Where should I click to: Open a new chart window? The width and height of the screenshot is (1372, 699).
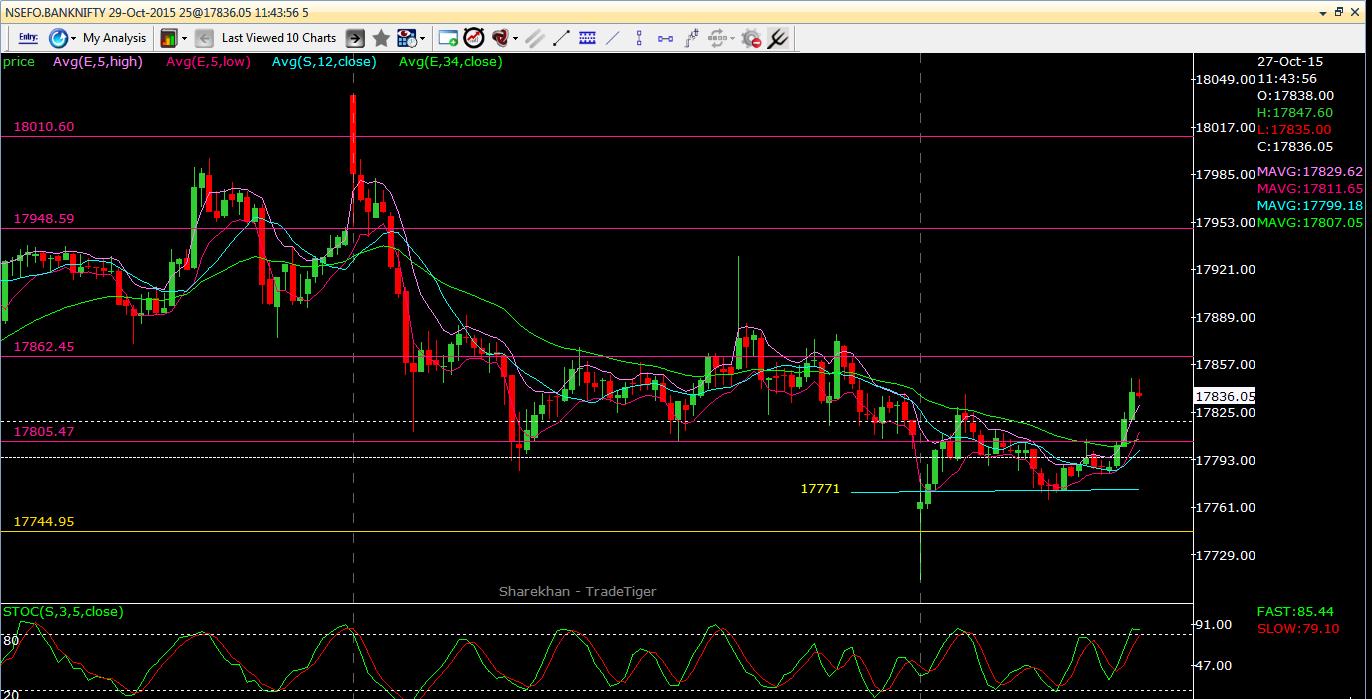point(450,39)
